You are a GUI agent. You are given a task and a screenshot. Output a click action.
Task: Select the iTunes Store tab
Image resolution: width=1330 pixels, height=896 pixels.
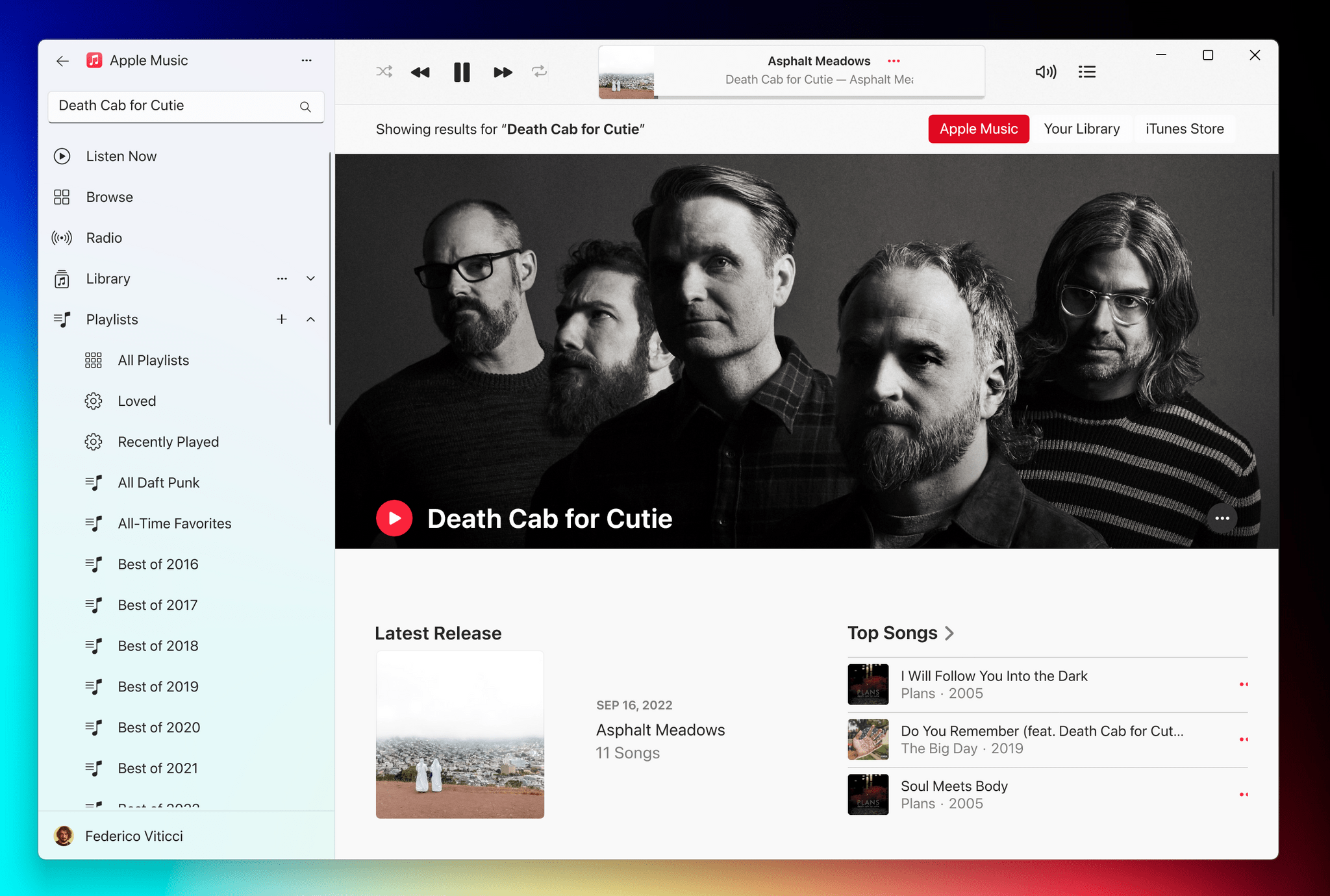(1185, 129)
